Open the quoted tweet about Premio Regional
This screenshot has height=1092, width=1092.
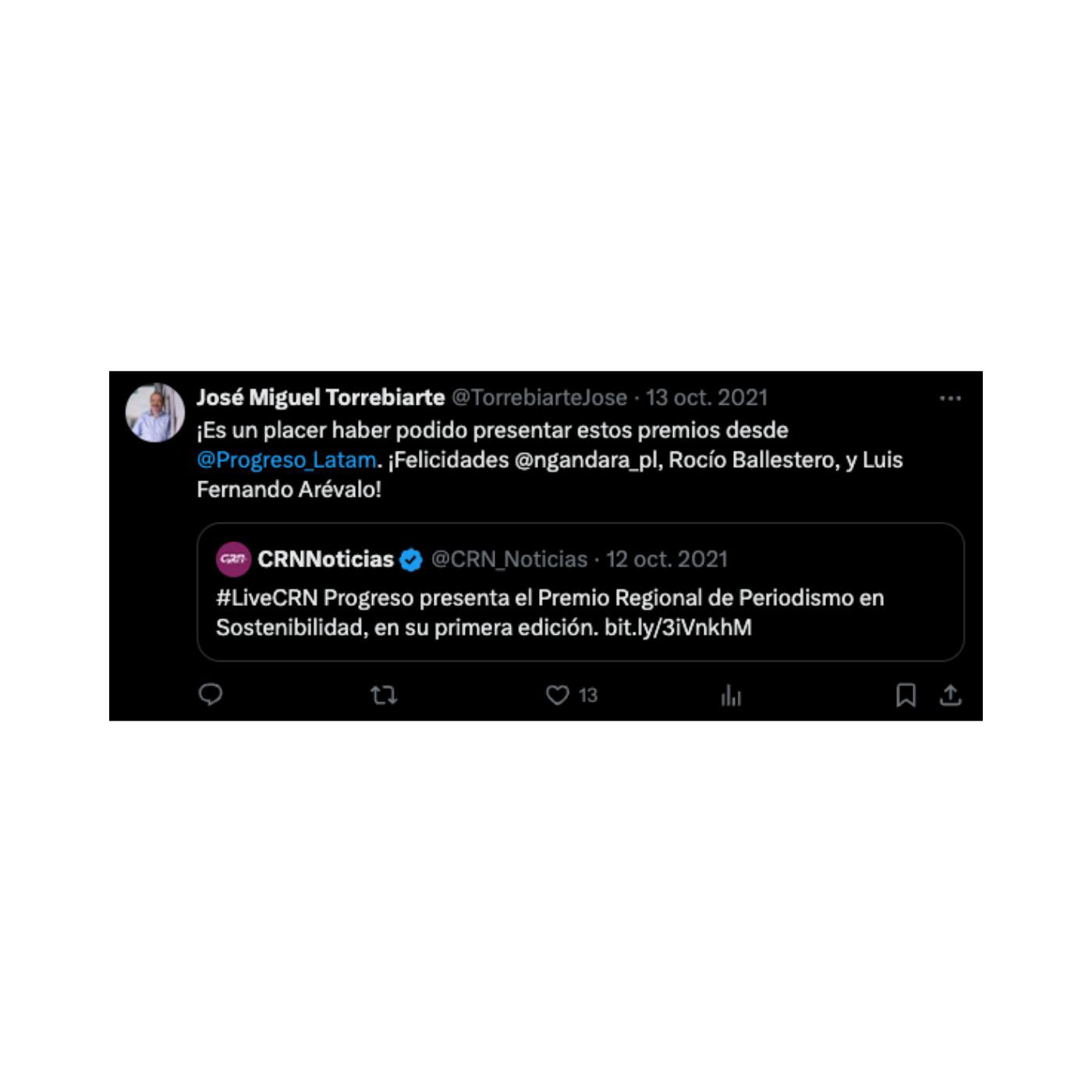tap(580, 592)
